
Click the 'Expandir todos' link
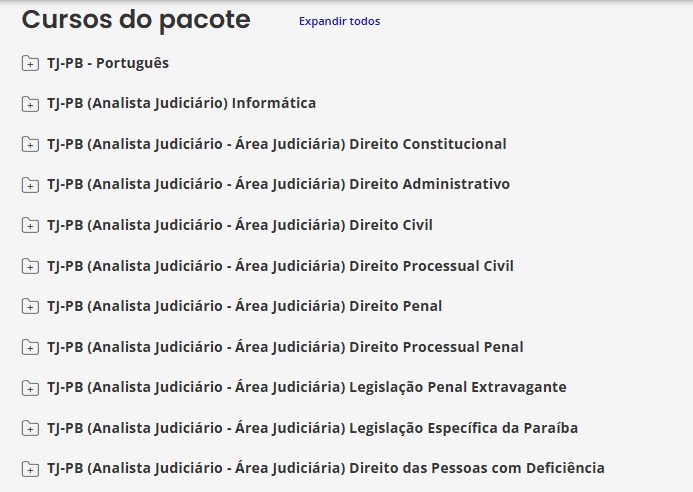339,21
